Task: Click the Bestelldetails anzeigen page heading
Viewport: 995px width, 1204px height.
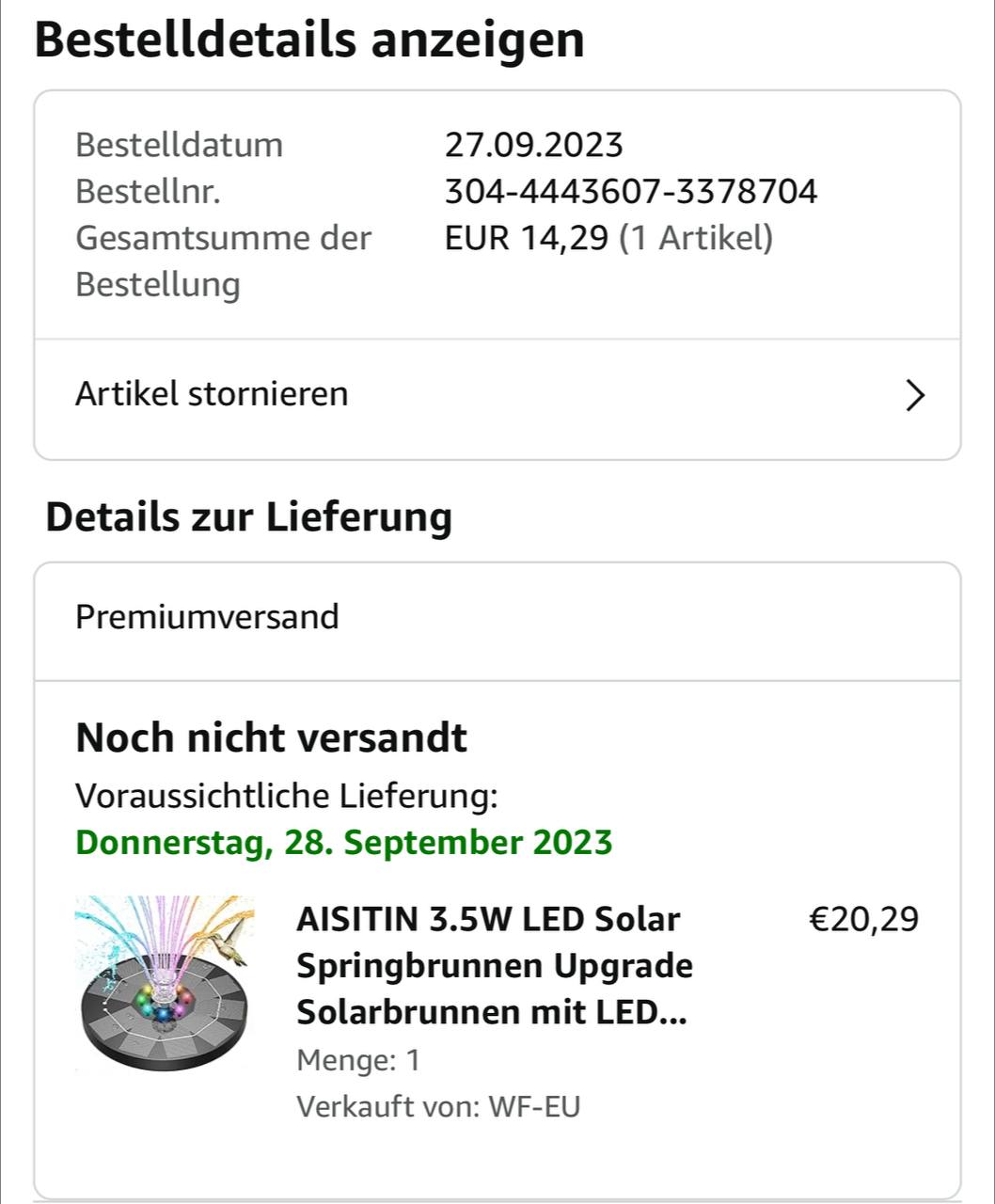Action: click(309, 40)
